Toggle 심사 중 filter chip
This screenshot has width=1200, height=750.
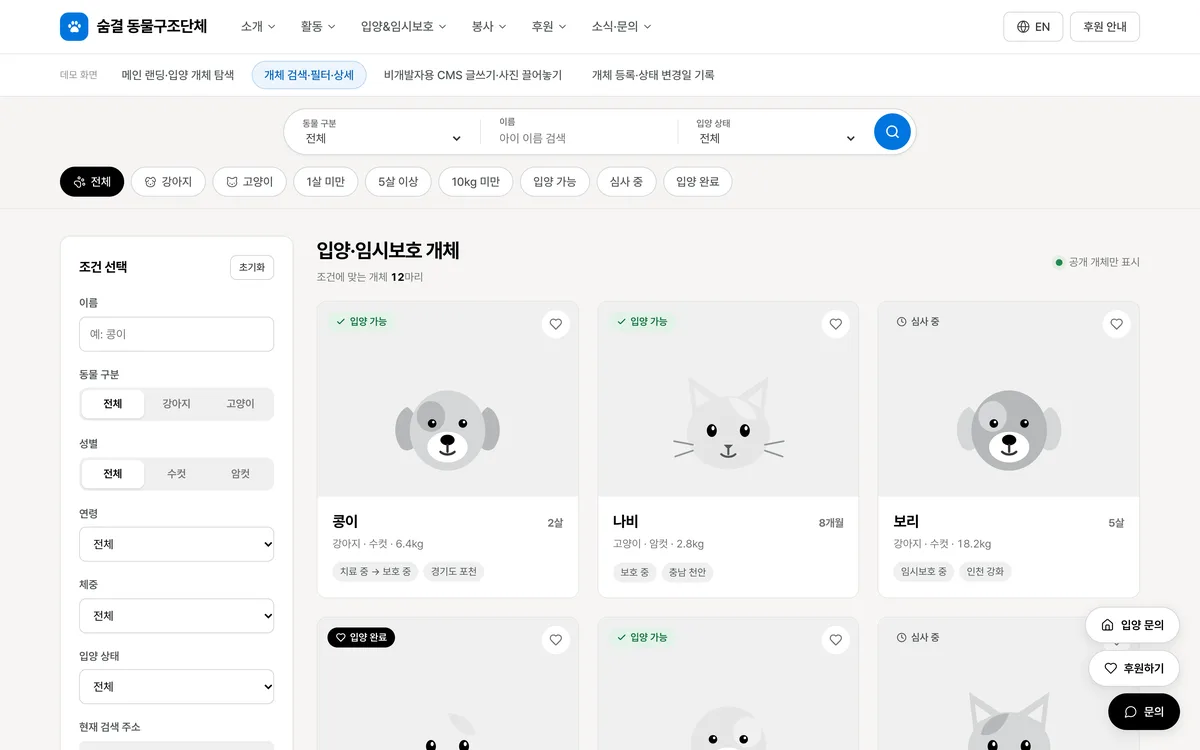626,182
